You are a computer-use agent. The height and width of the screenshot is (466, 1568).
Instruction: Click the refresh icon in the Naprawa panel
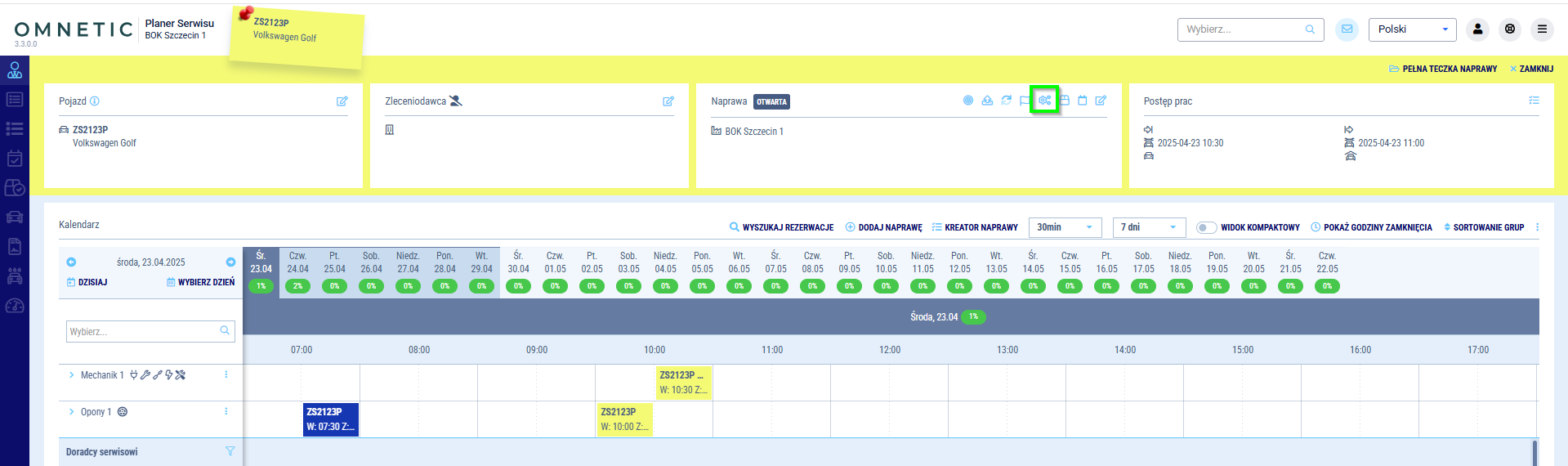(1006, 101)
